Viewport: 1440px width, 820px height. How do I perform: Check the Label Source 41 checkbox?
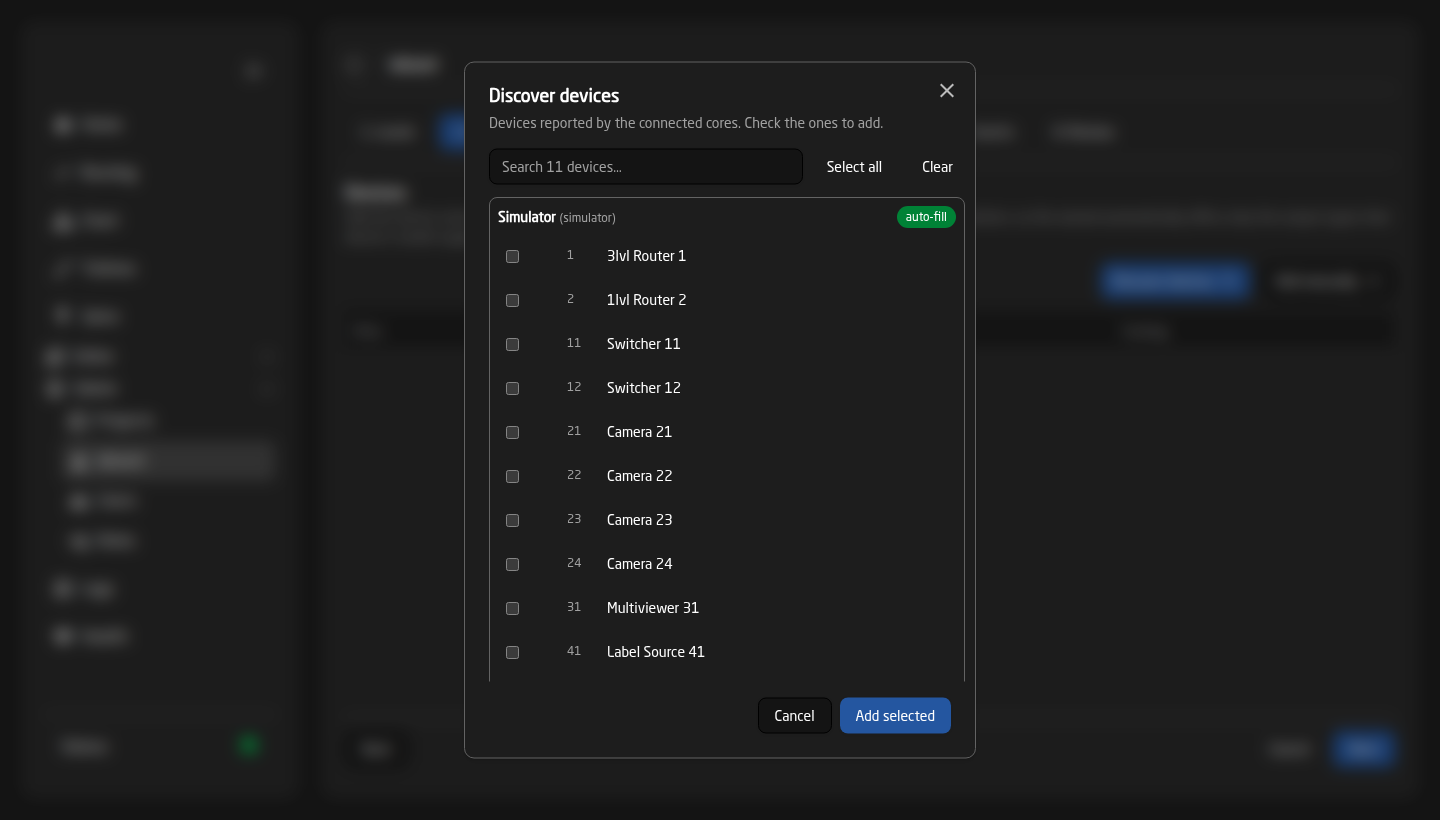512,652
